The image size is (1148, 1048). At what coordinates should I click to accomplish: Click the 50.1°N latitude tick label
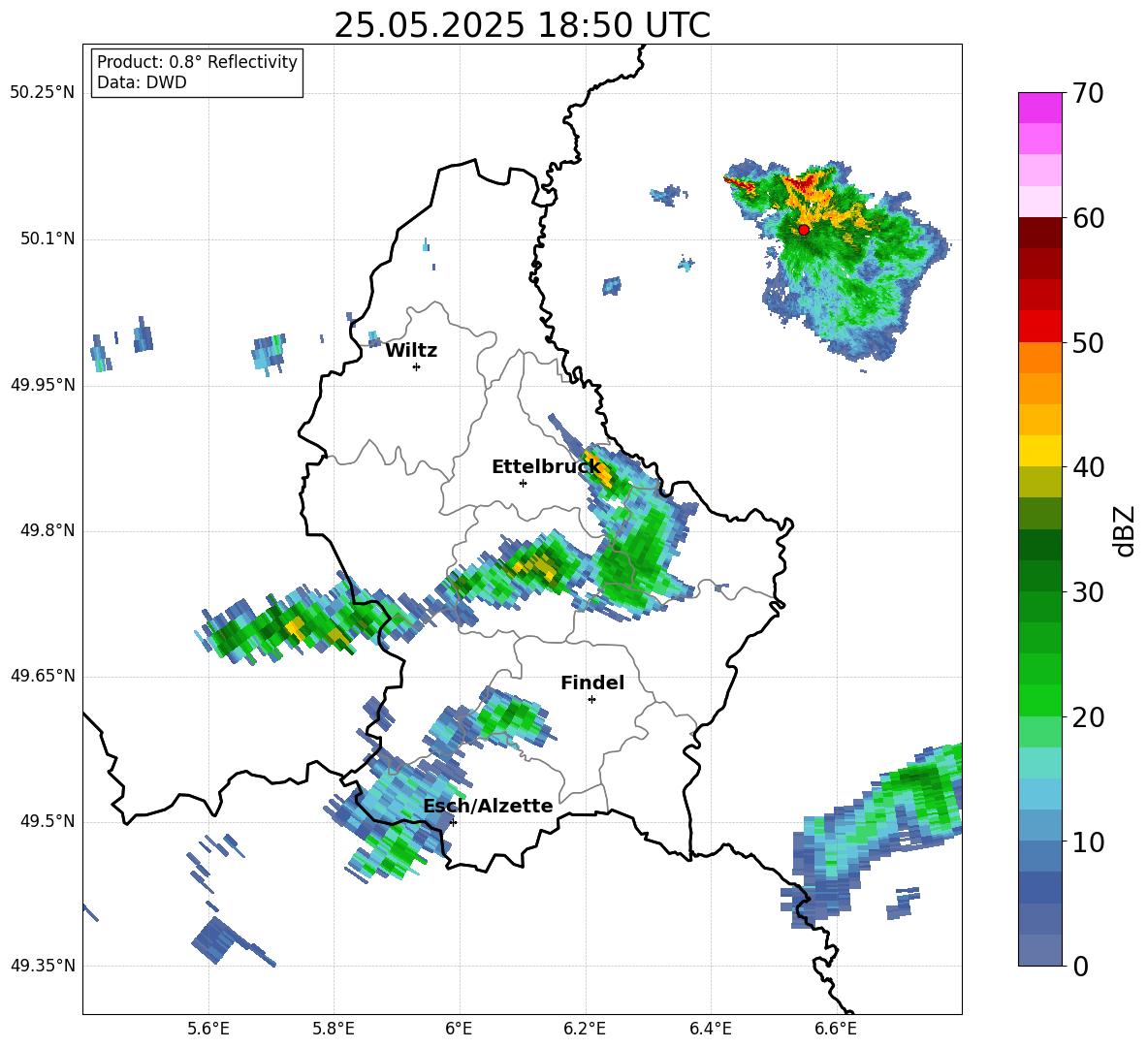(x=48, y=238)
